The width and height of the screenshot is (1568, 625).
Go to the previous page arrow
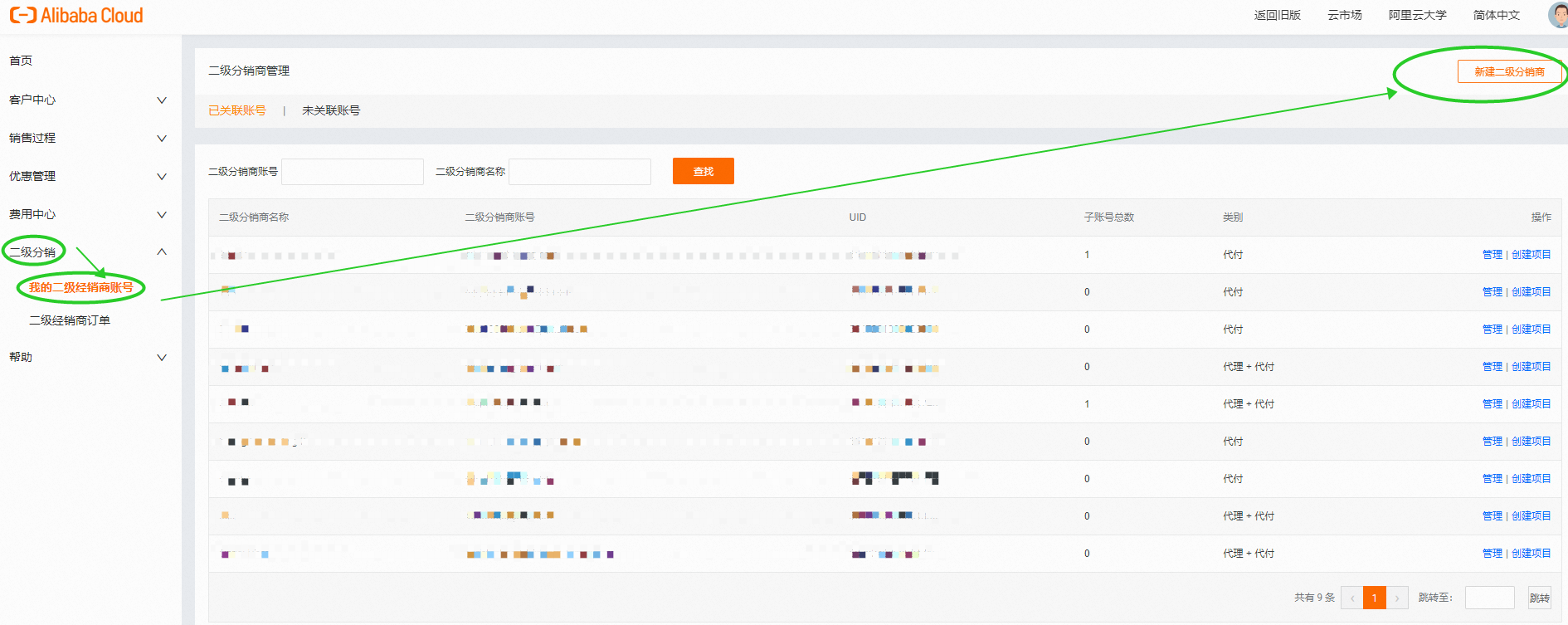(1352, 598)
